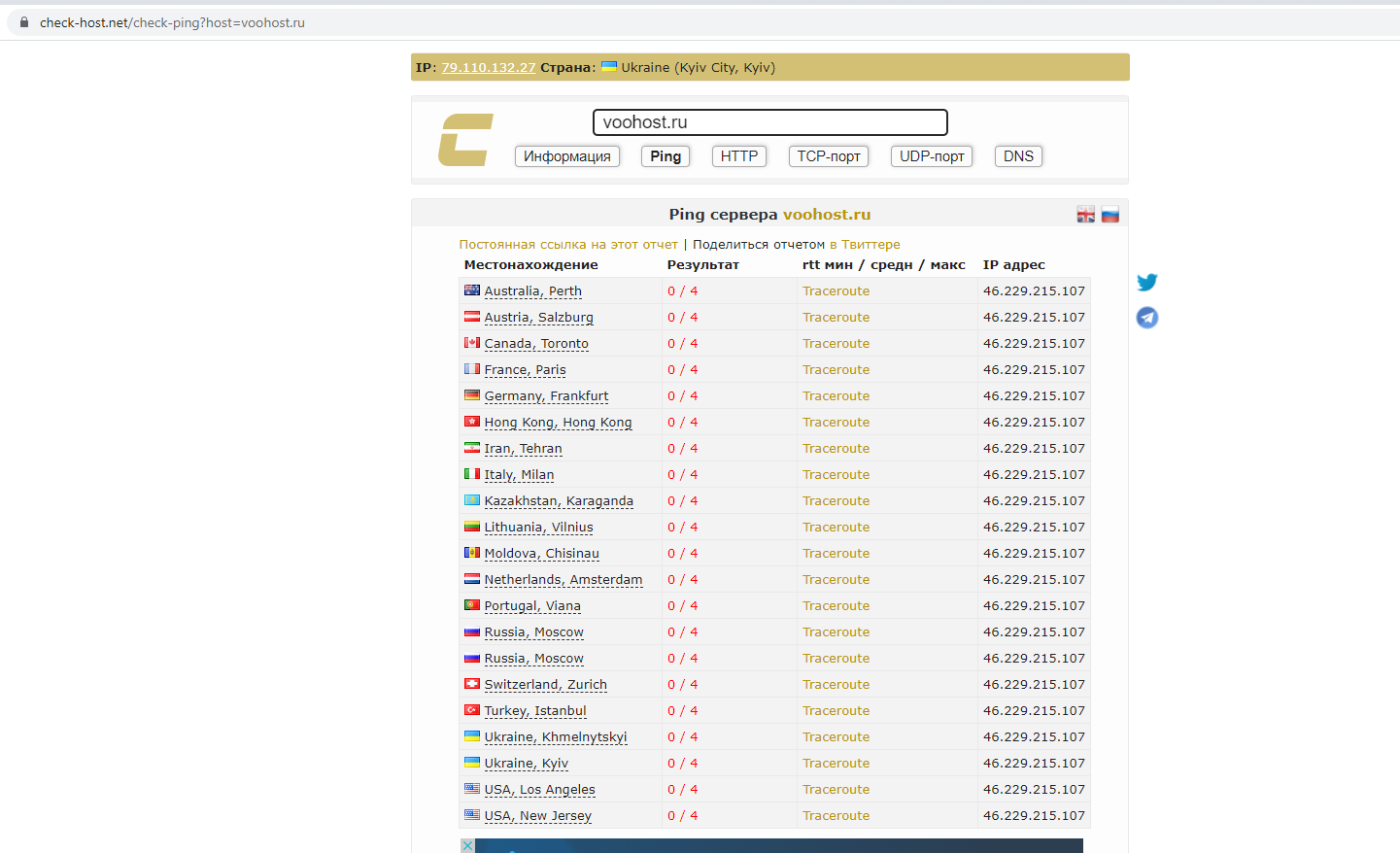Screen dimensions: 1400x853
Task: Click the padlock icon in the address bar
Action: tap(24, 22)
